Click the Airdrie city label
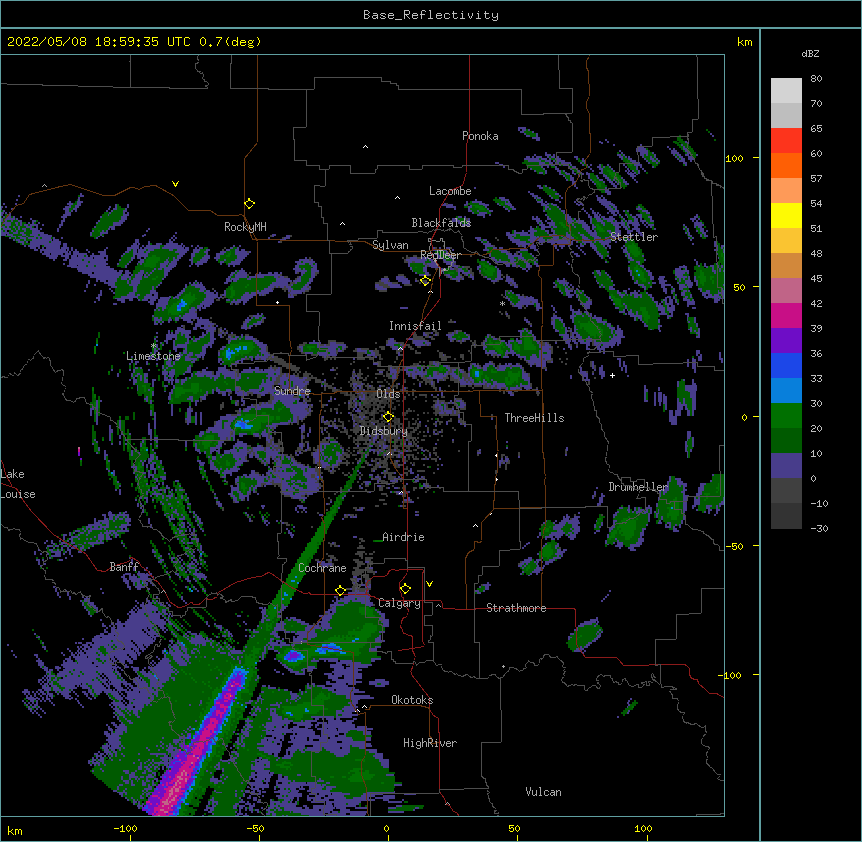The height and width of the screenshot is (842, 862). (x=404, y=537)
